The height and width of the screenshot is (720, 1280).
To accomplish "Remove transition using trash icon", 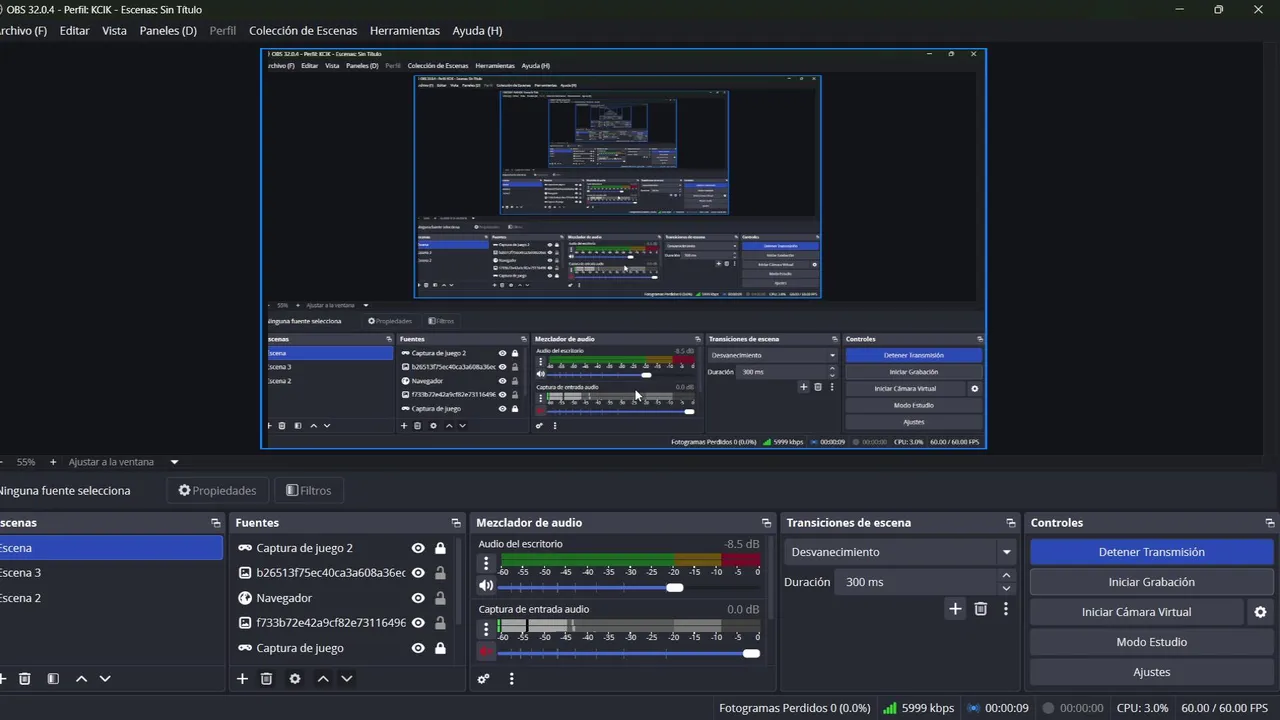I will coord(981,609).
